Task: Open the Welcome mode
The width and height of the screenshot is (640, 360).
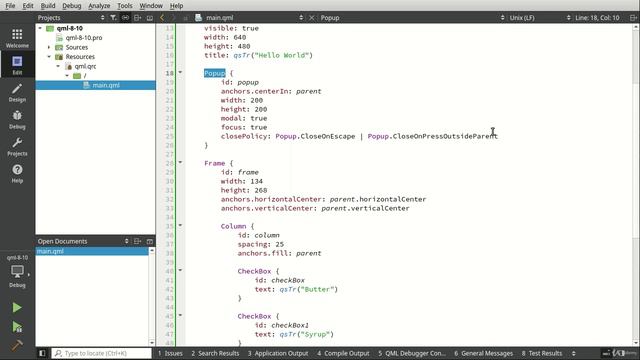Action: [17, 38]
